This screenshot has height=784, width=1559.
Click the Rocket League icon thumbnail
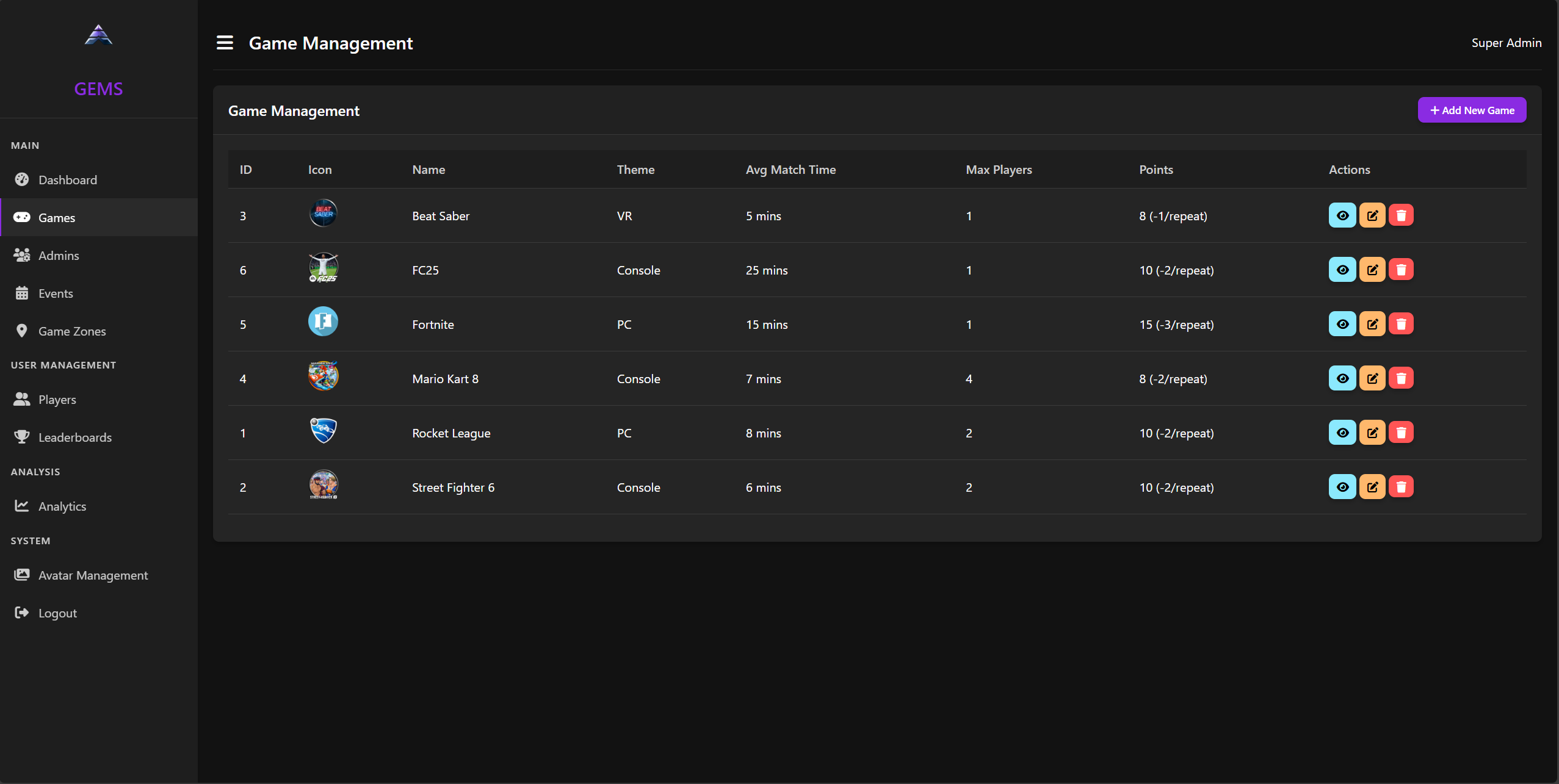(323, 431)
